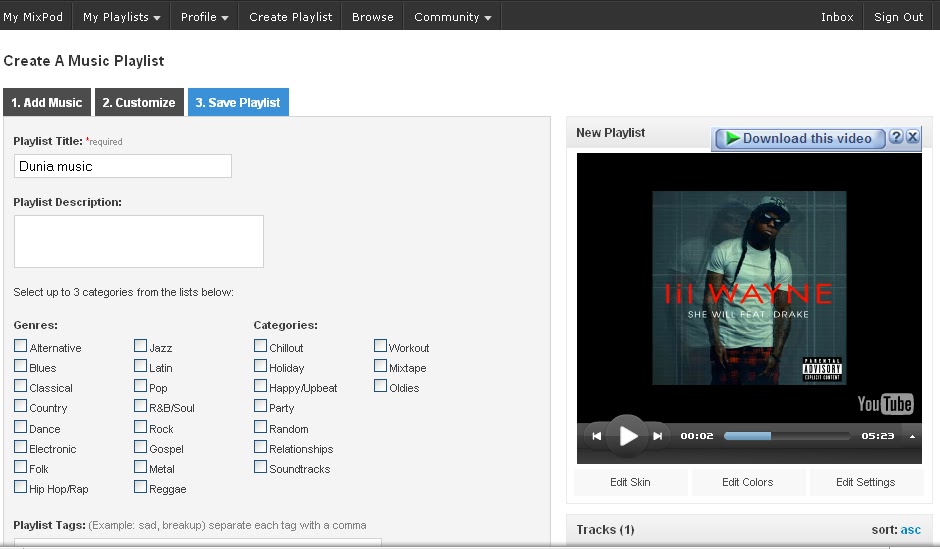Click Edit Skin button
This screenshot has height=549, width=940.
click(630, 482)
